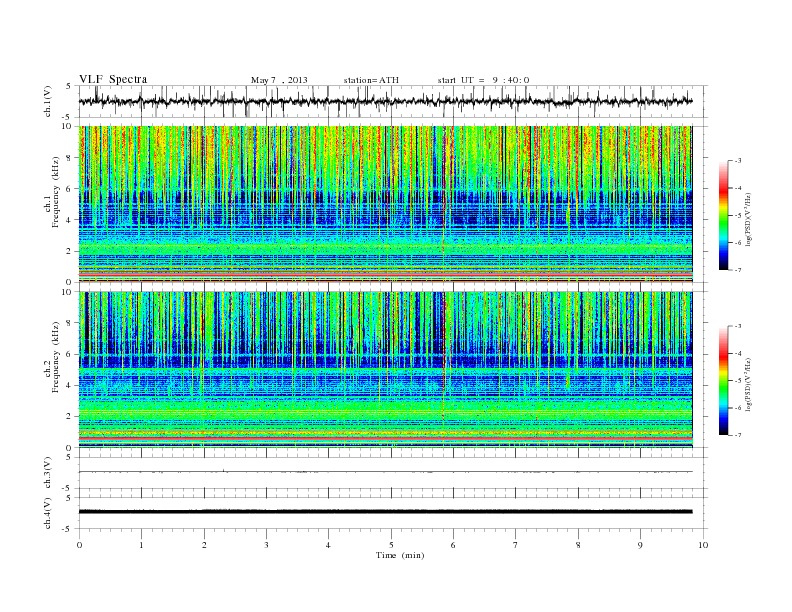Viewport: 792px width, 612px height.
Task: Click the time axis tick label "5"
Action: (x=391, y=545)
